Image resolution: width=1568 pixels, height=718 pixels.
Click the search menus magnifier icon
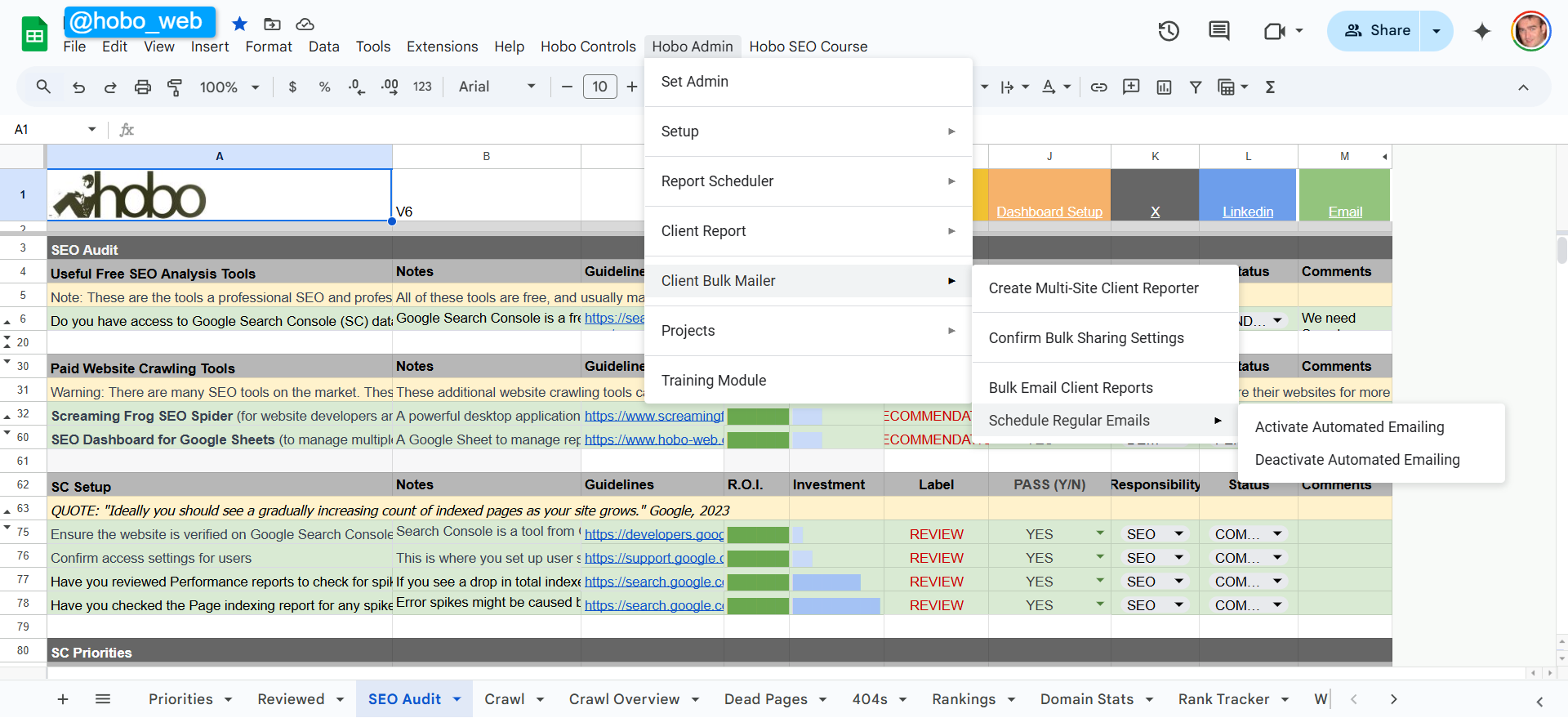click(43, 87)
